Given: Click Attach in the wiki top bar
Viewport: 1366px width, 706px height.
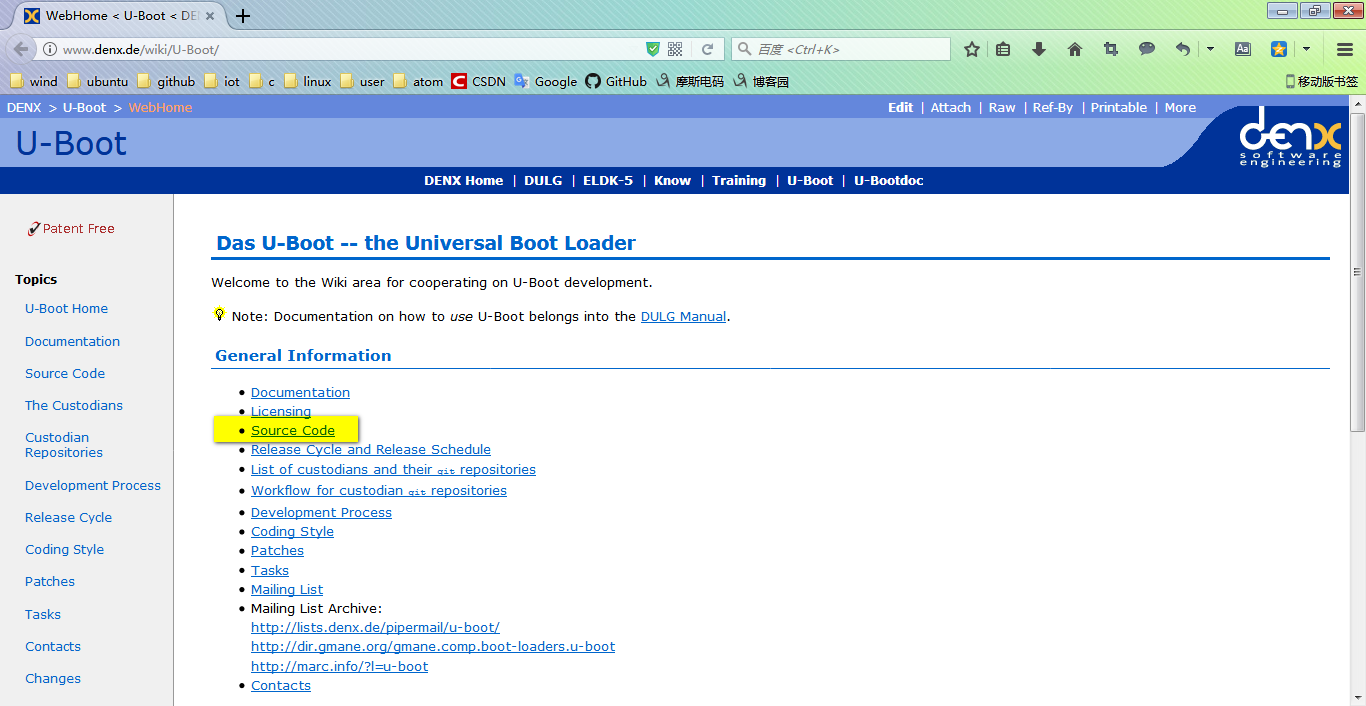Looking at the screenshot, I should click(x=951, y=107).
